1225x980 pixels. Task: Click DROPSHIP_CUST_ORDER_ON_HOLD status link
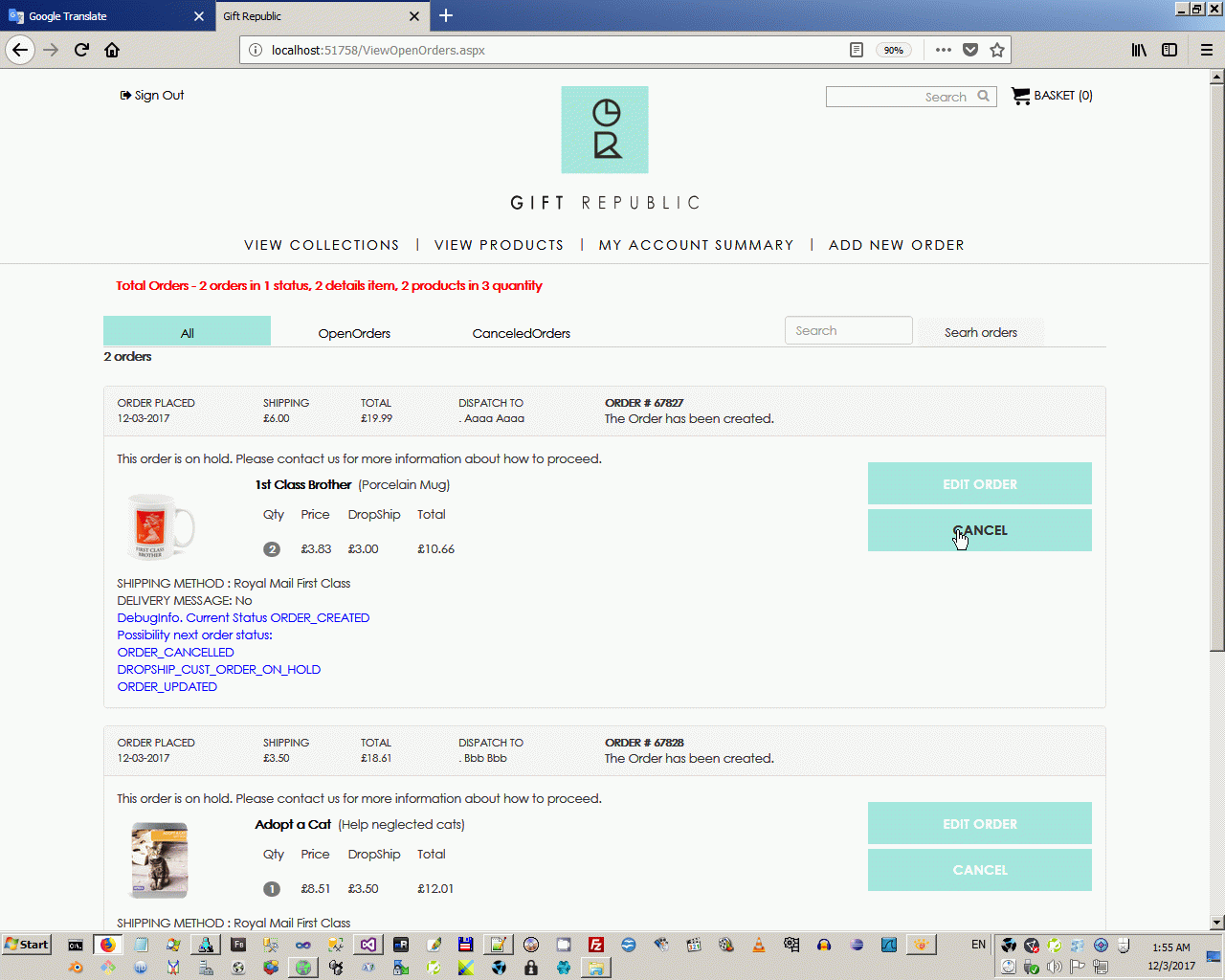click(218, 669)
